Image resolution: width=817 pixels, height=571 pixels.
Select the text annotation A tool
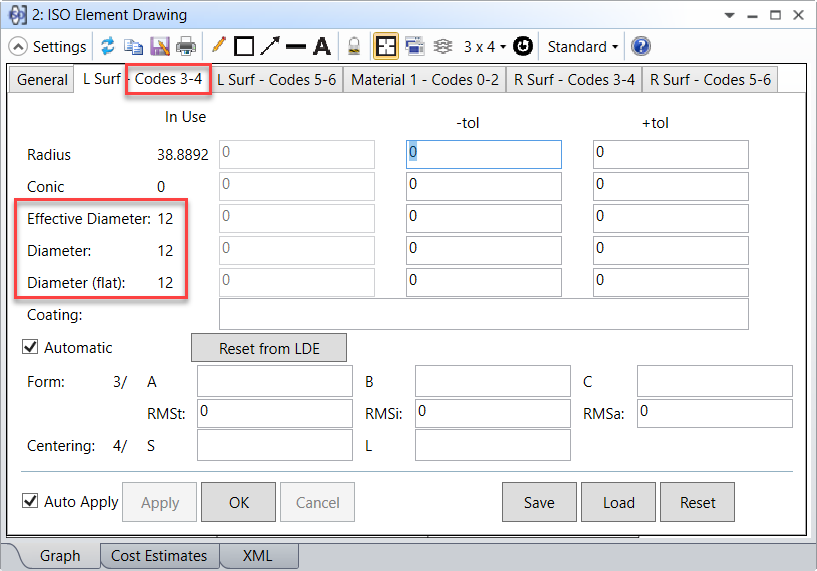click(321, 46)
